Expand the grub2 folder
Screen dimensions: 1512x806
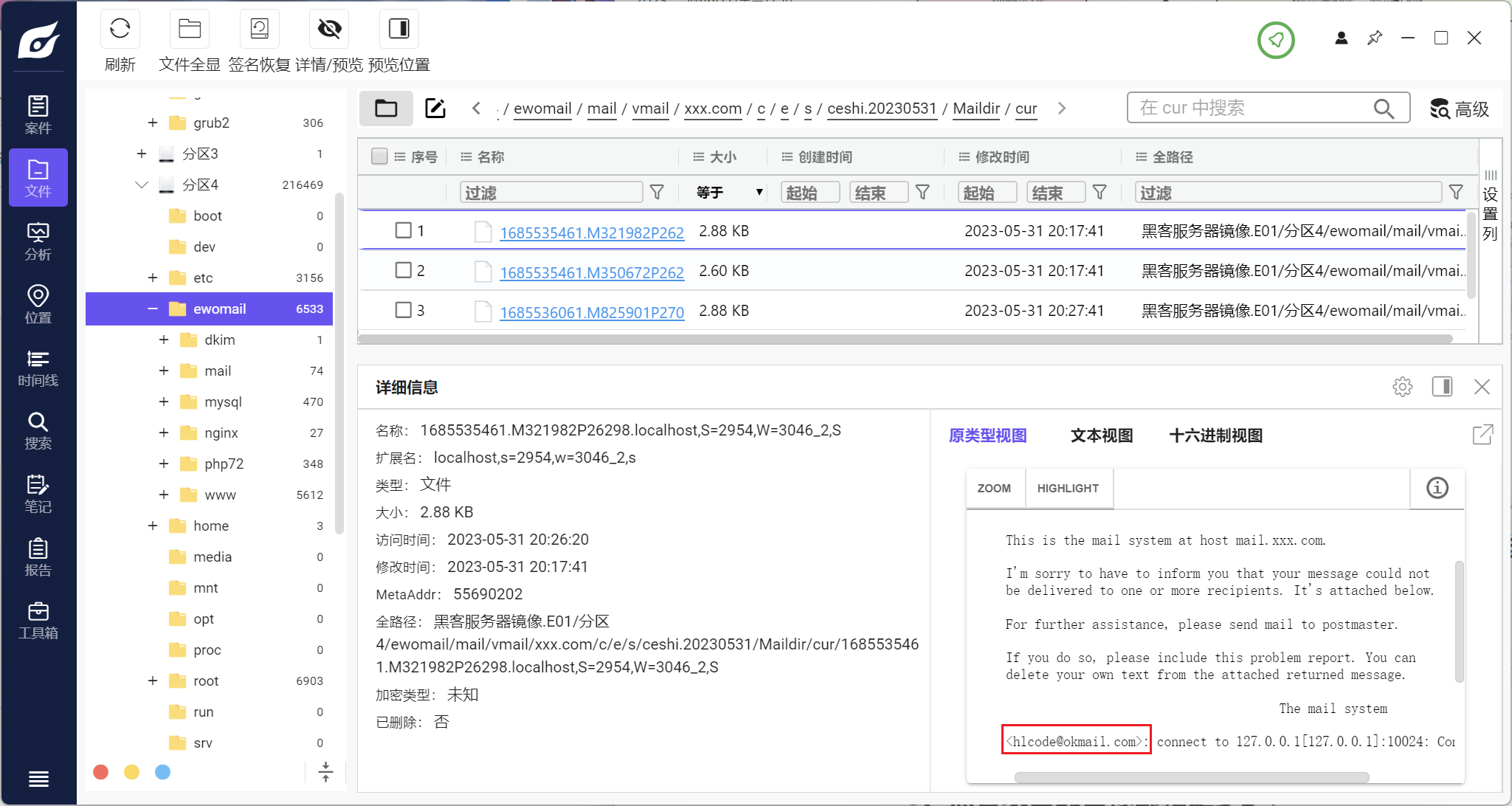pos(153,123)
